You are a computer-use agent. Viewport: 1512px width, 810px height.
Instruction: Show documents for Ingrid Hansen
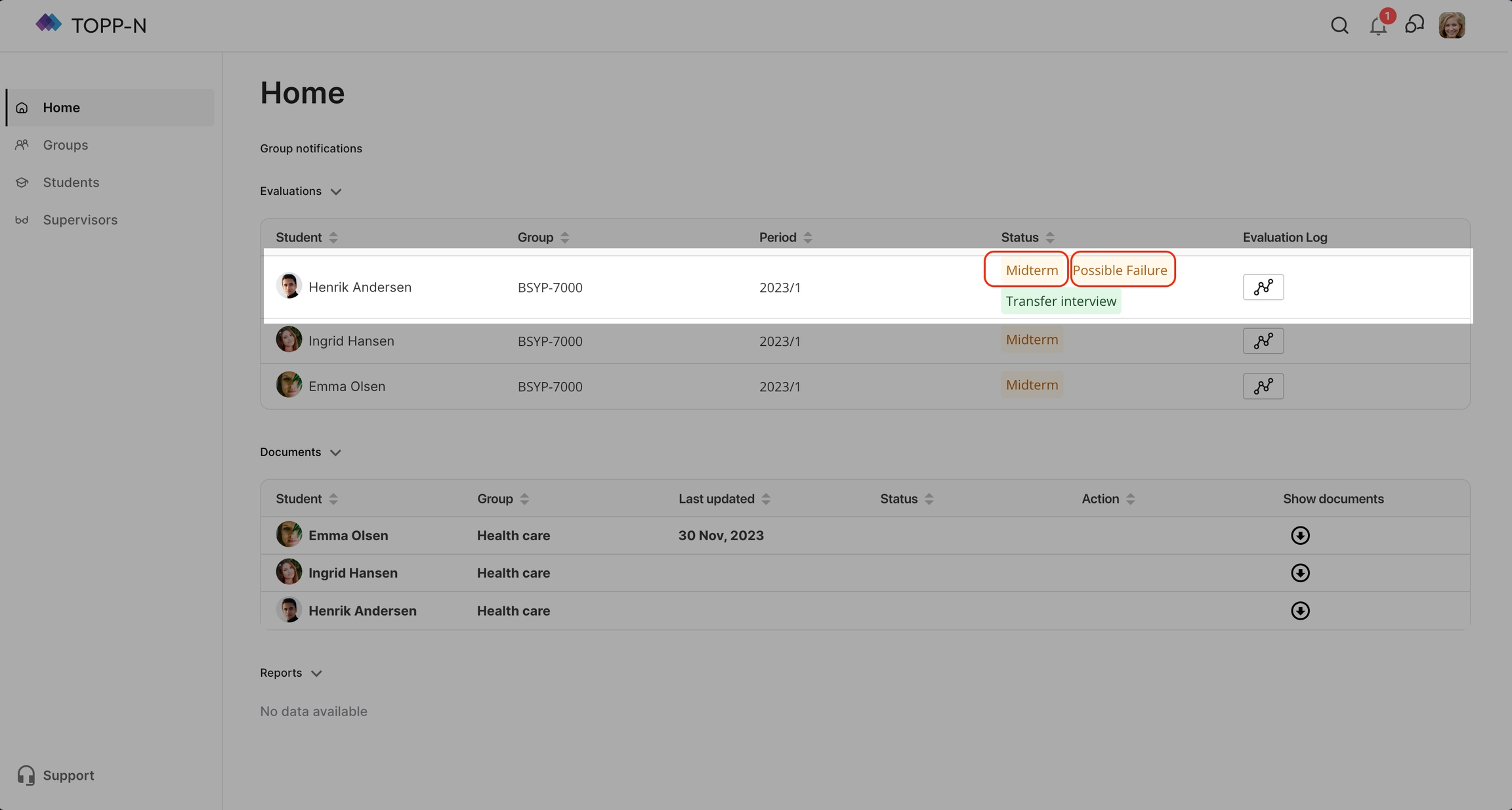coord(1299,573)
